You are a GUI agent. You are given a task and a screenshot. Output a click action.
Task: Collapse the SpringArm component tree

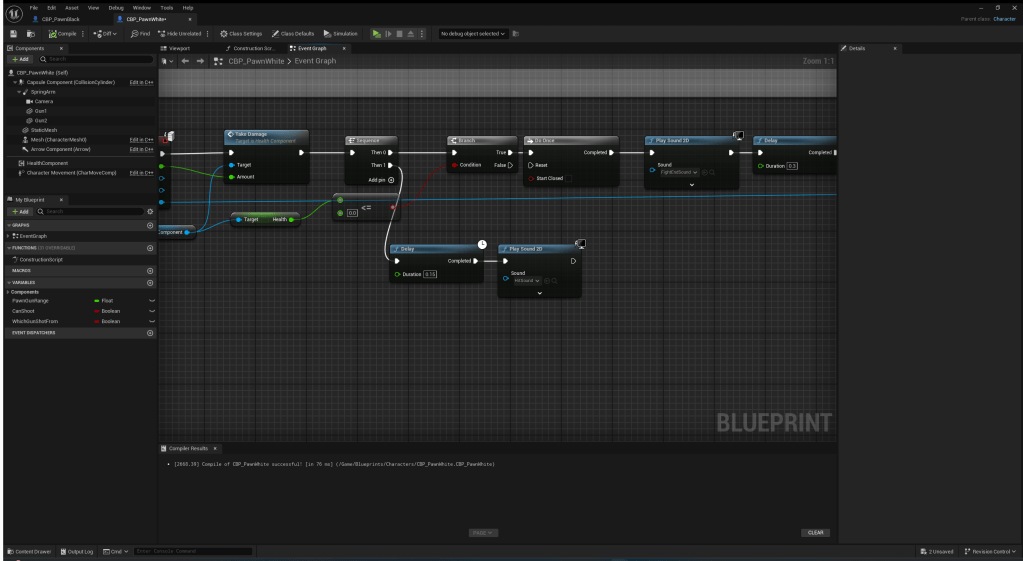tap(19, 91)
